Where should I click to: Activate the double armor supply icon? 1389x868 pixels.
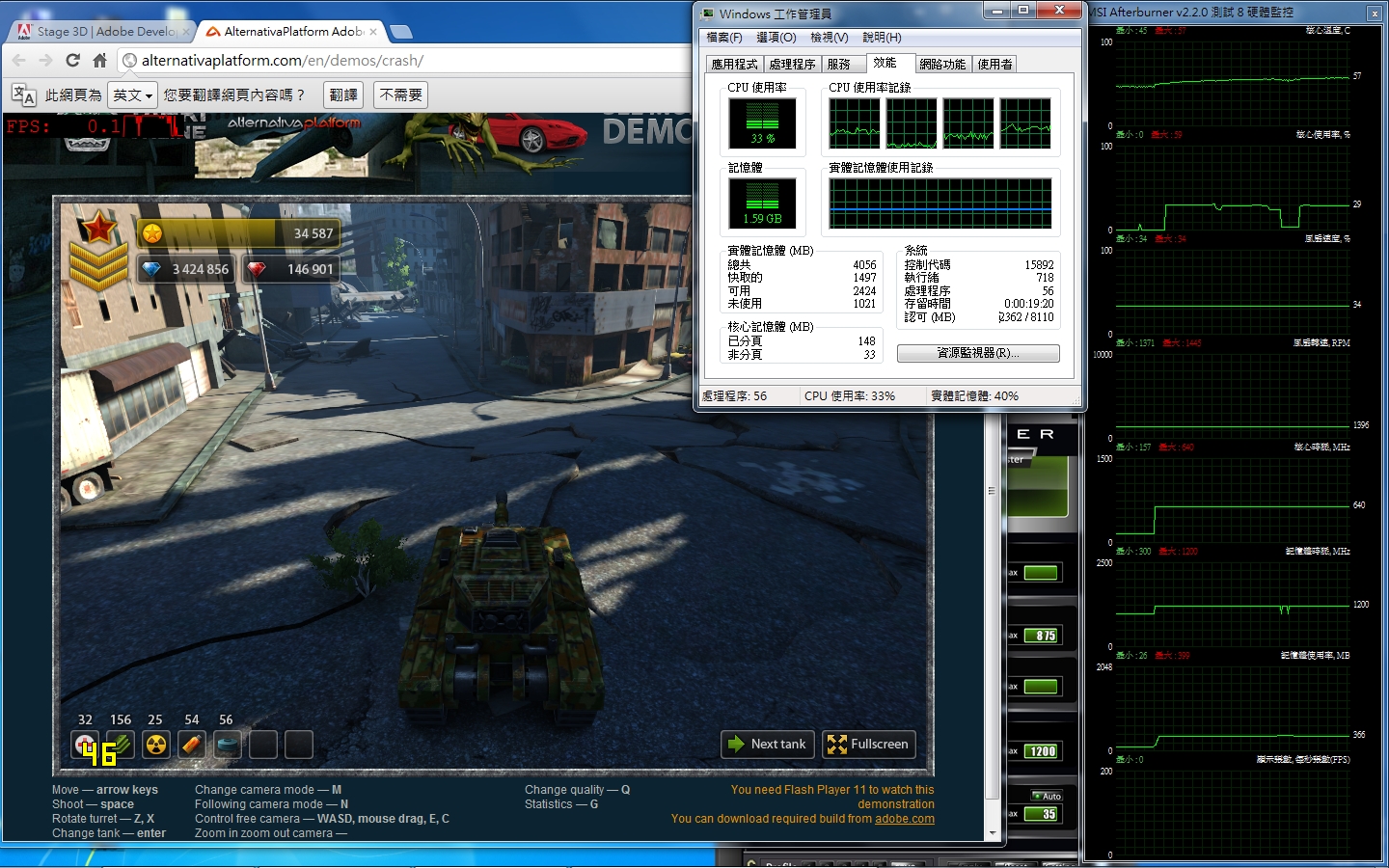tap(121, 745)
